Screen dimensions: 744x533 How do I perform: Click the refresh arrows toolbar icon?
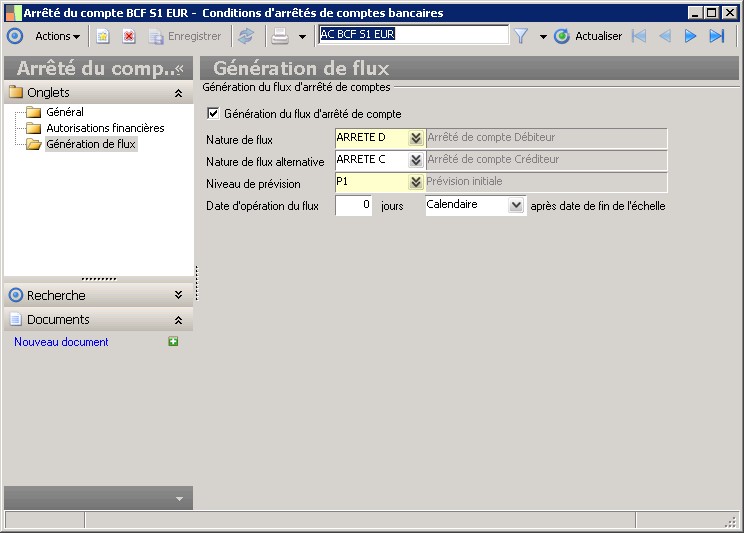point(246,36)
